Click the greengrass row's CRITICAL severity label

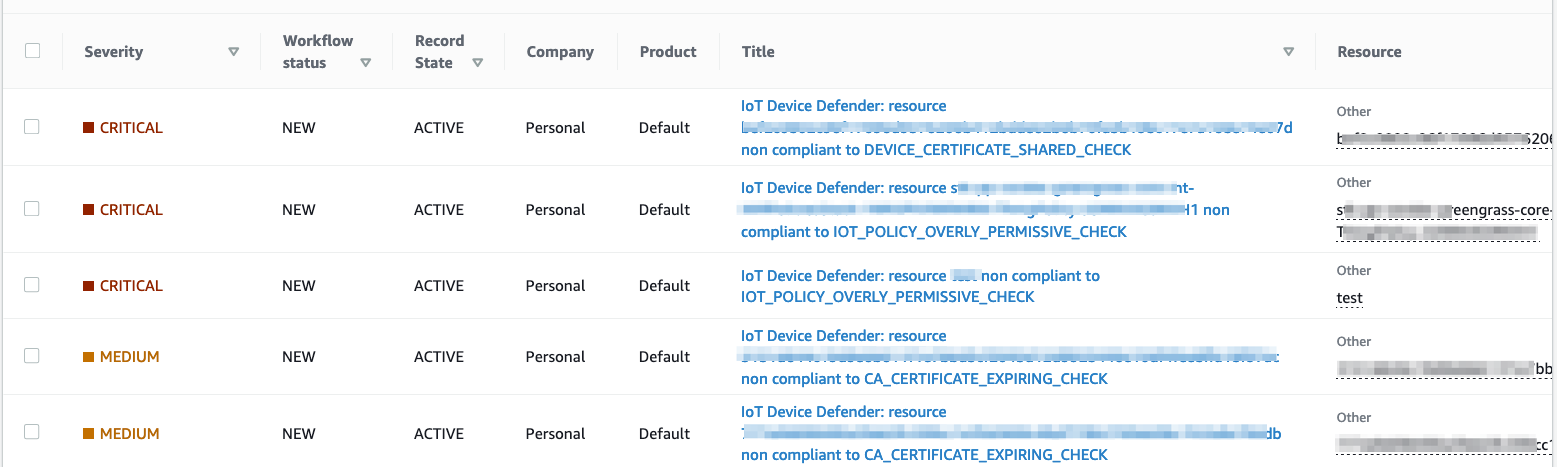pos(122,210)
